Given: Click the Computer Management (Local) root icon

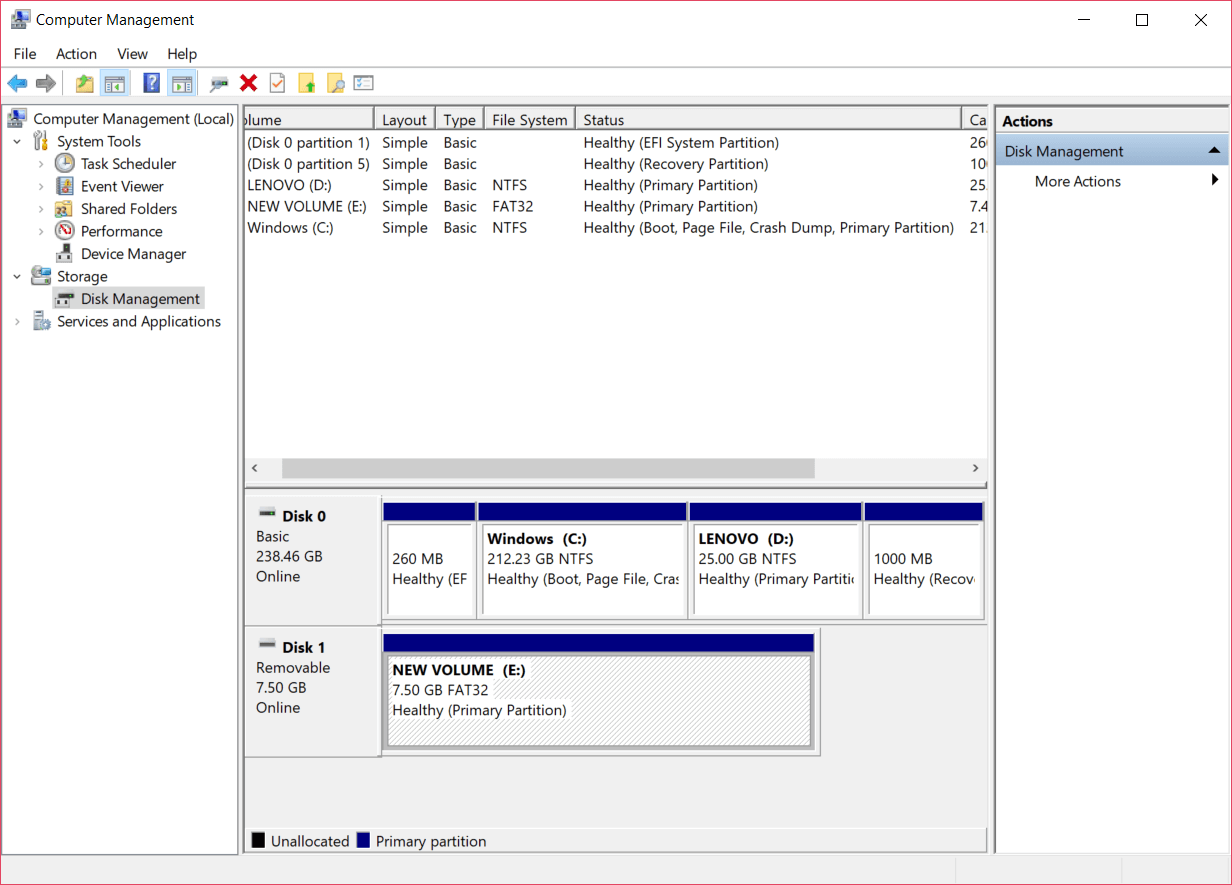Looking at the screenshot, I should click(17, 118).
